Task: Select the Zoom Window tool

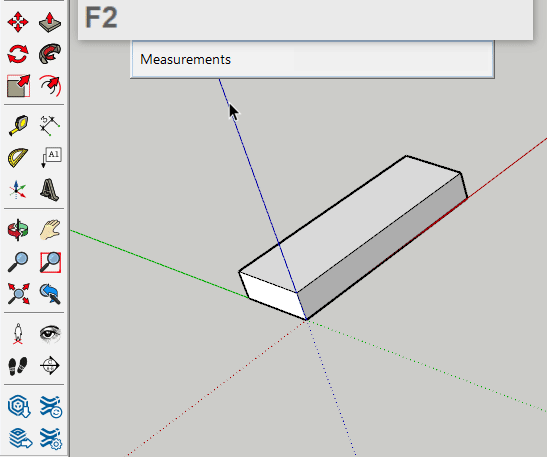Action: click(50, 262)
